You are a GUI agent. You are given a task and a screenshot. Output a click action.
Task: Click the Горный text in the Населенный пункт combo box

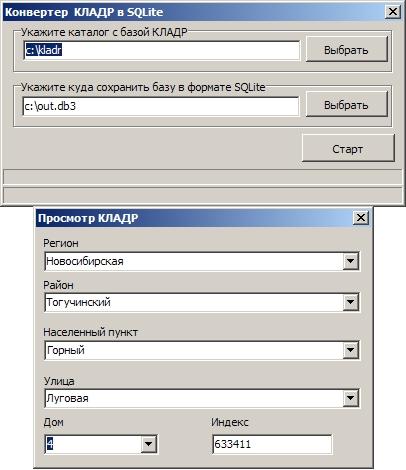[66, 350]
